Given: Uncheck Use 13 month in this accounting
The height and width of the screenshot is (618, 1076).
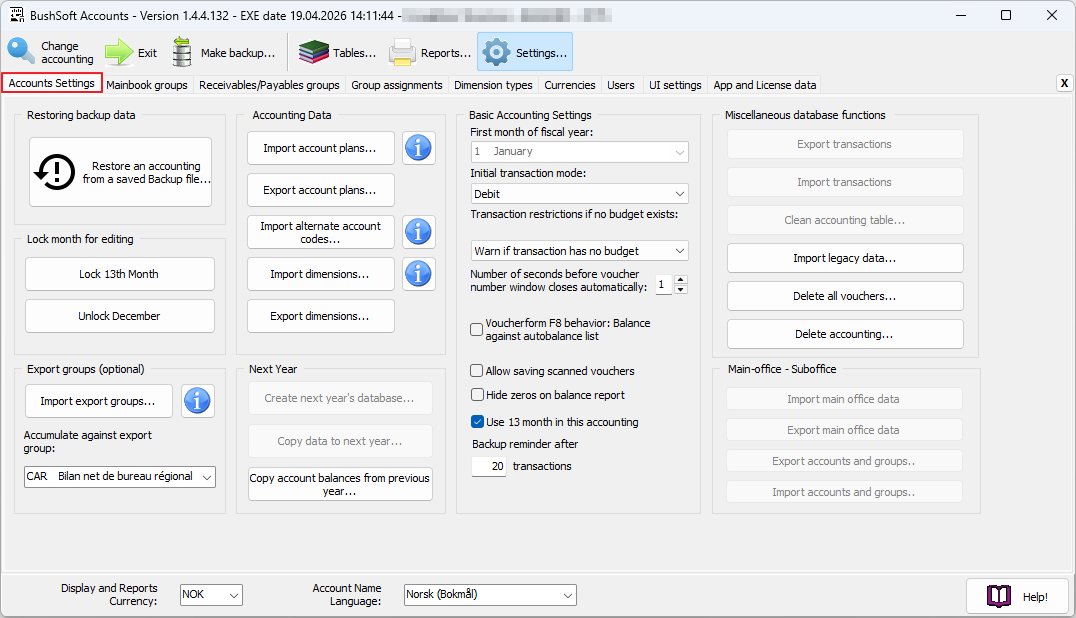Looking at the screenshot, I should coord(477,422).
